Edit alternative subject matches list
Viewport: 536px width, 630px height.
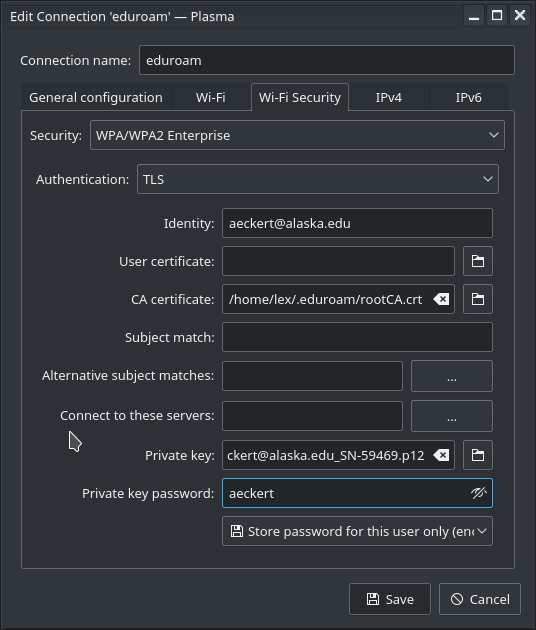pyautogui.click(x=452, y=376)
